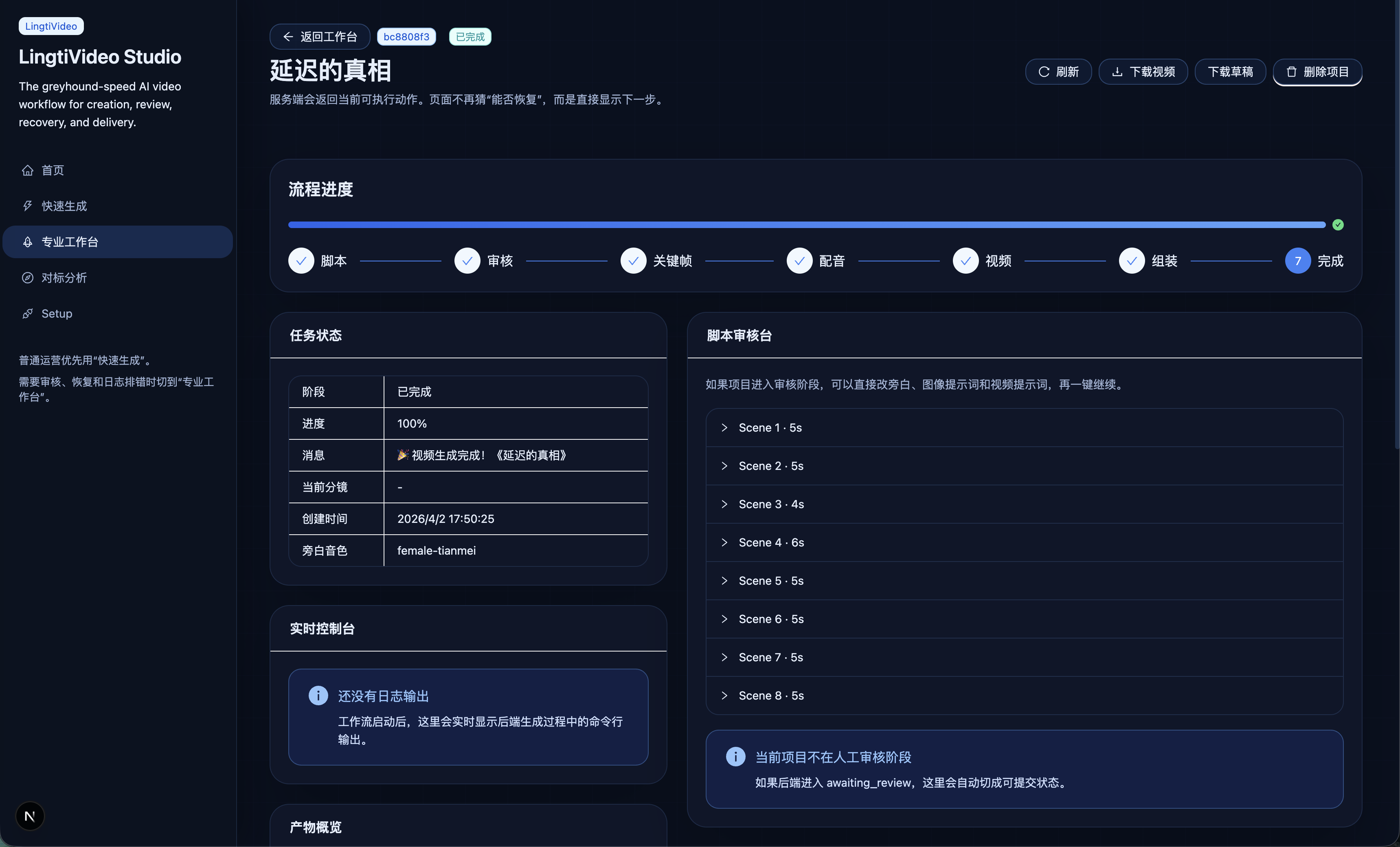The width and height of the screenshot is (1400, 847).
Task: Click the 配音 step checkmark circle
Action: point(799,261)
